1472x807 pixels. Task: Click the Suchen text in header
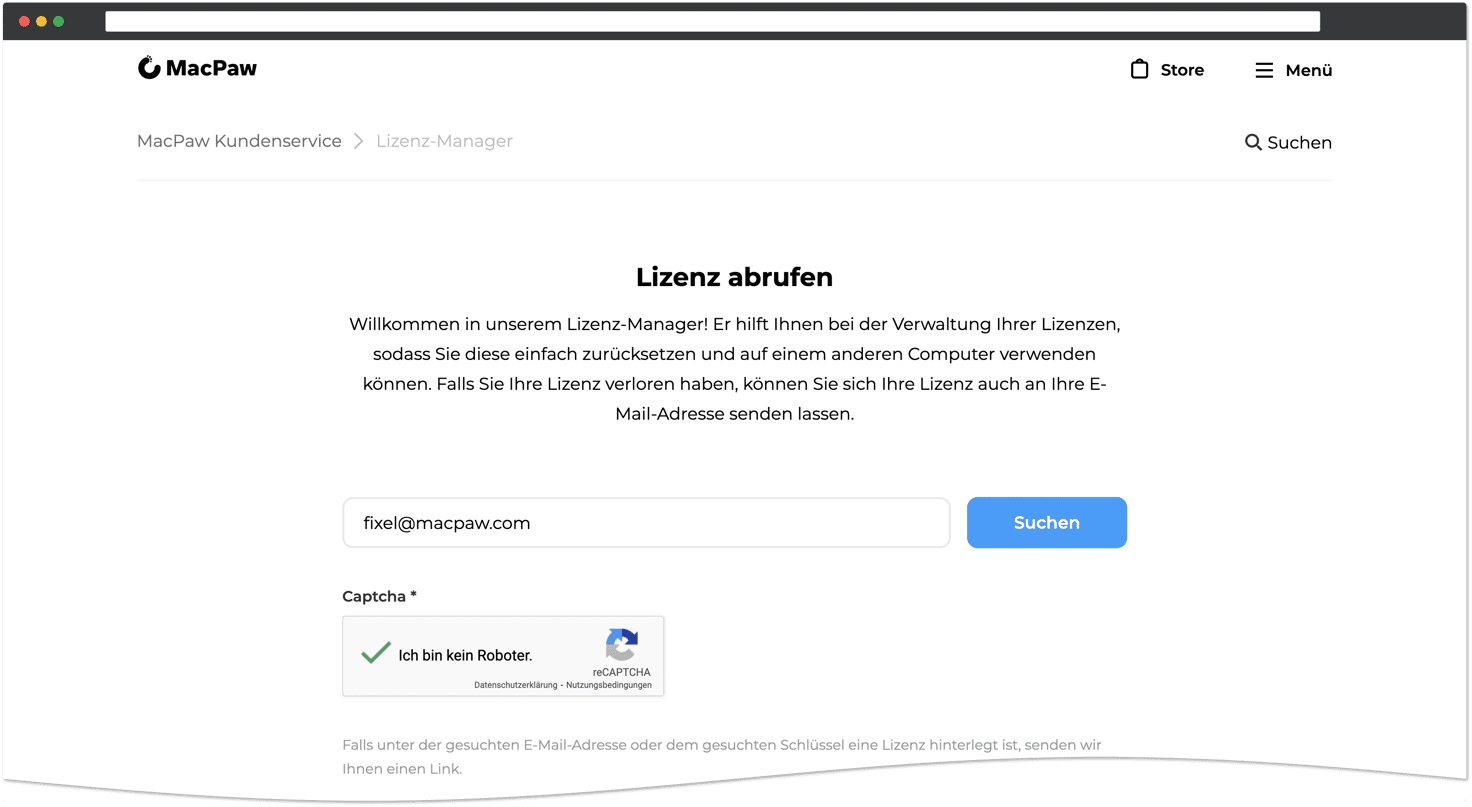(x=1299, y=142)
